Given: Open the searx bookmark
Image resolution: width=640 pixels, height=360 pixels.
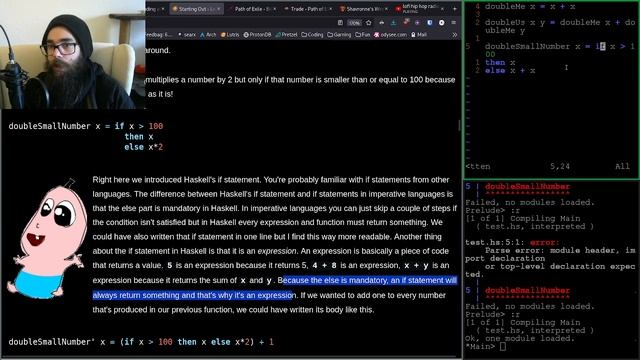Looking at the screenshot, I should pos(187,35).
